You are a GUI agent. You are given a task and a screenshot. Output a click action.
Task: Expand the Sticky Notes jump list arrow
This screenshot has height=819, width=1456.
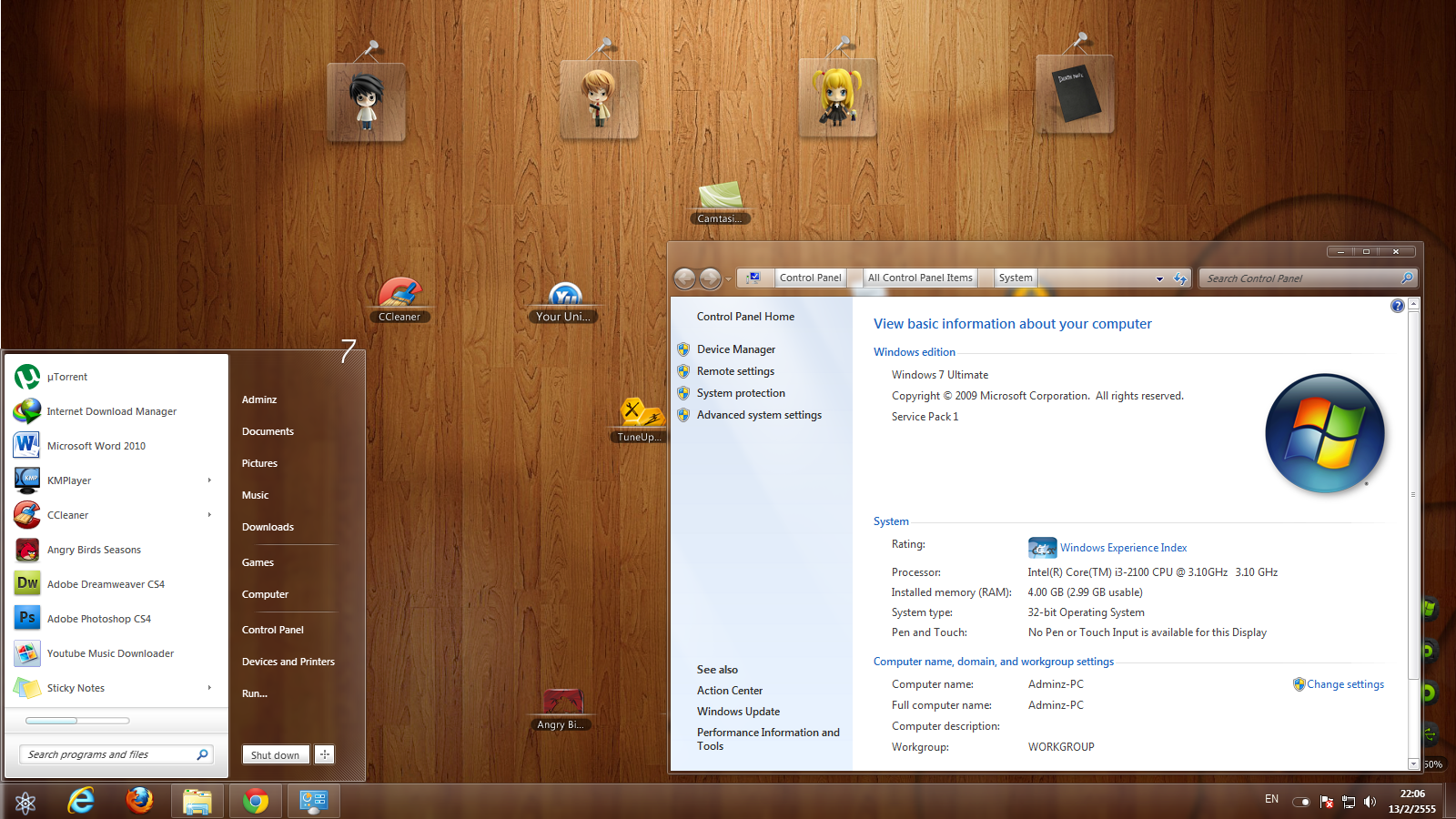click(209, 688)
